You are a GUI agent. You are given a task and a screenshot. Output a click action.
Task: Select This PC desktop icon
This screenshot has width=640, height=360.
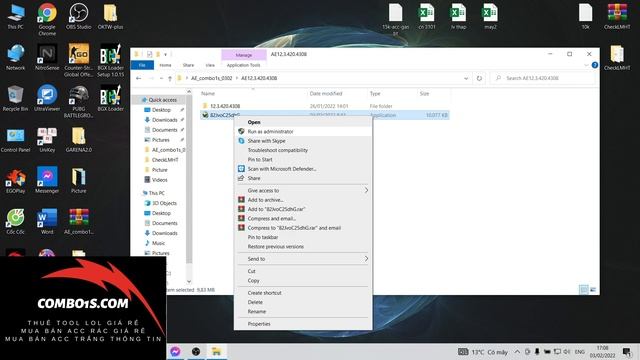click(x=16, y=16)
